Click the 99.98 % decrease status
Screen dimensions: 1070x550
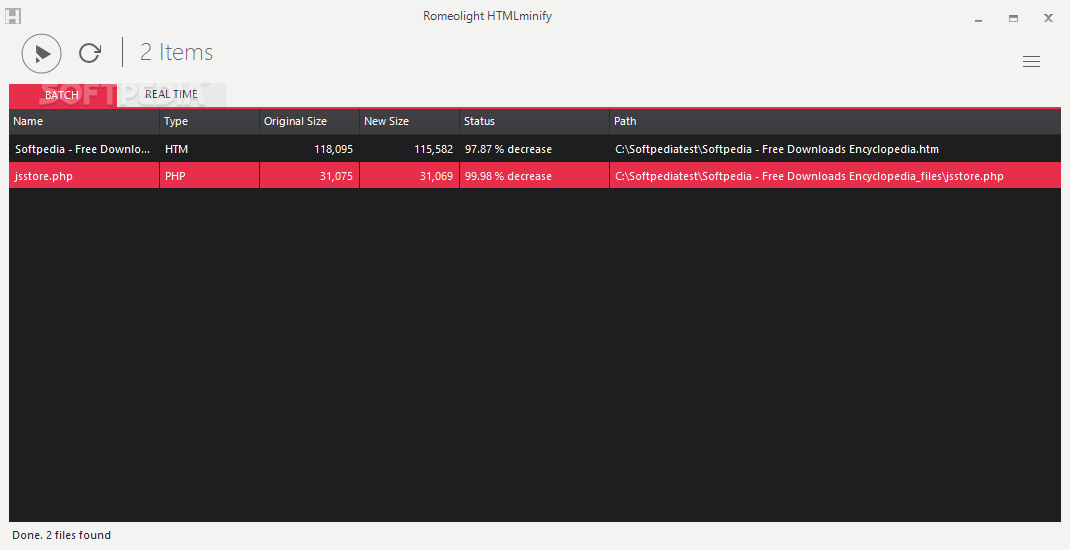(508, 176)
